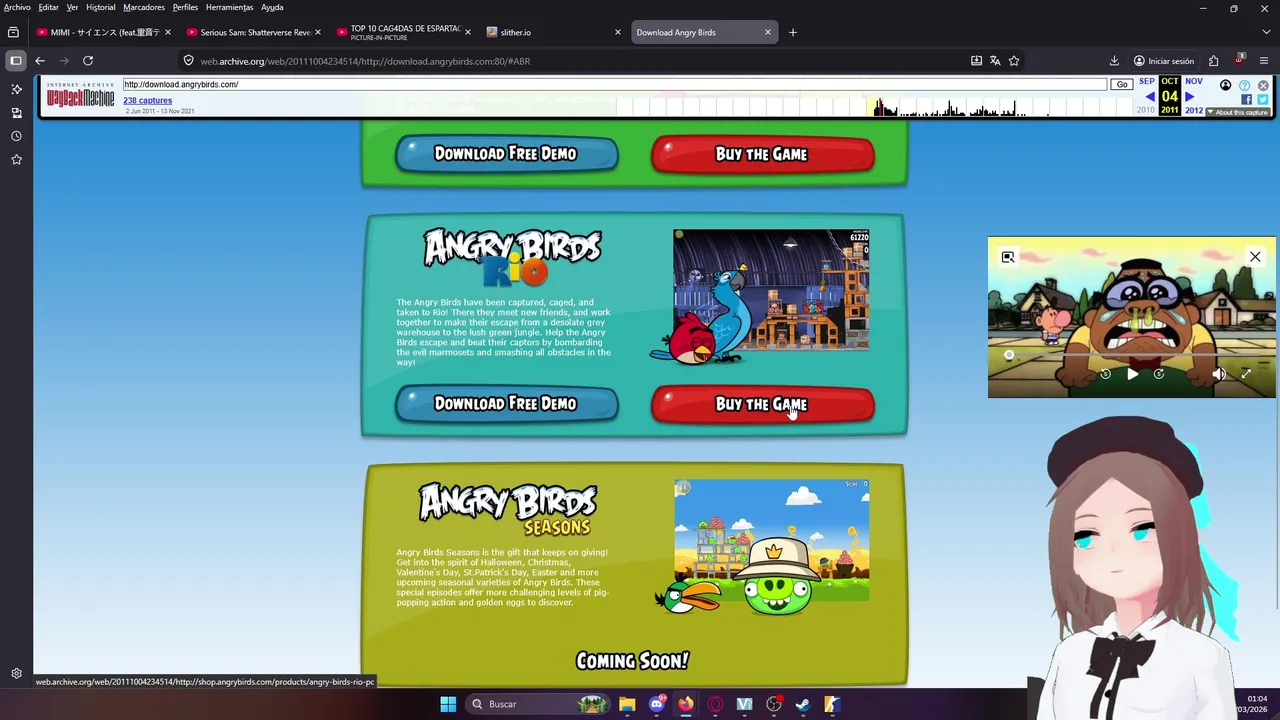Expand picture-in-picture video to fullscreen
The image size is (1280, 720).
click(1246, 374)
